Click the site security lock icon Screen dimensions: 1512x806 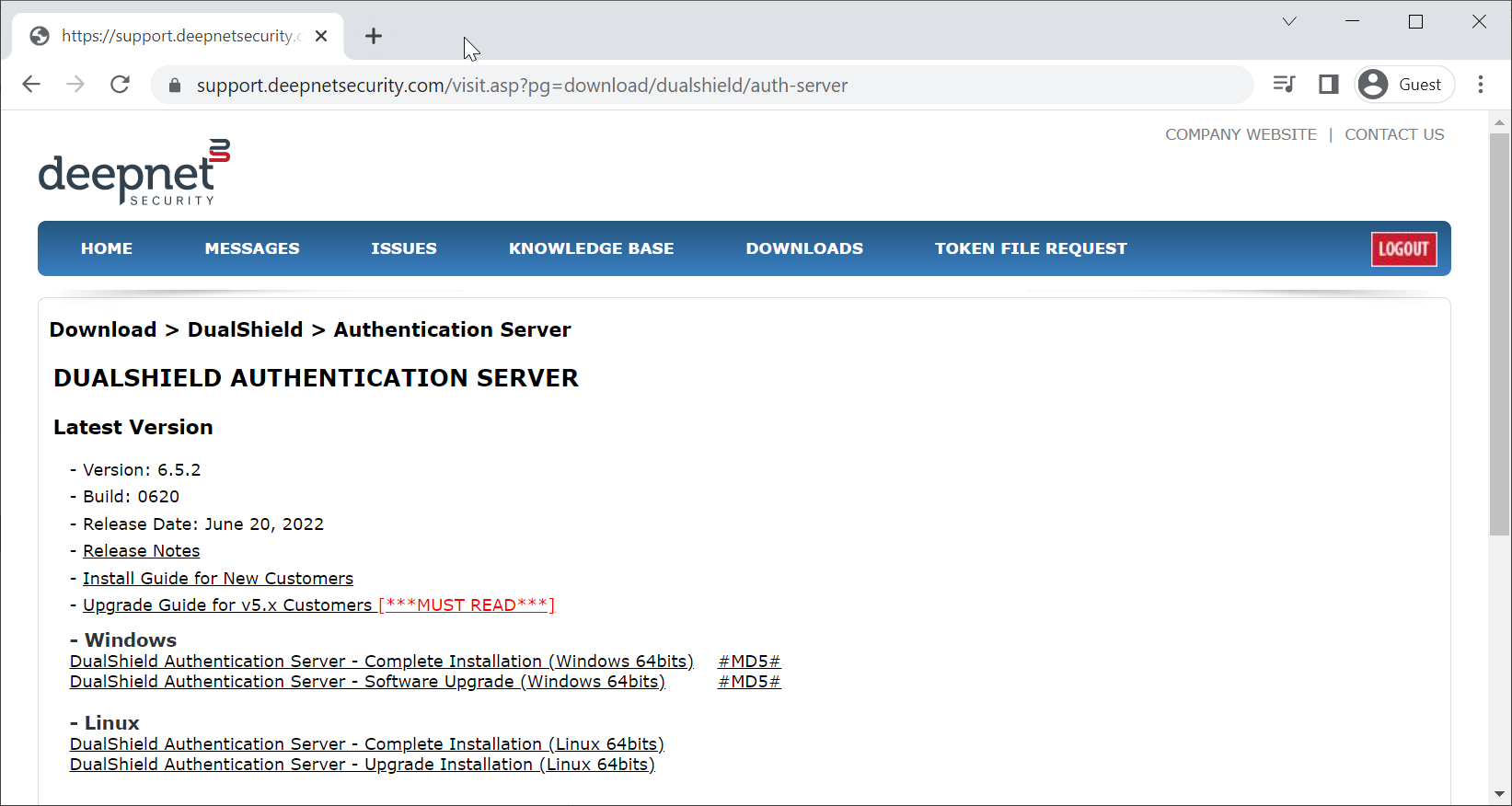(x=174, y=86)
